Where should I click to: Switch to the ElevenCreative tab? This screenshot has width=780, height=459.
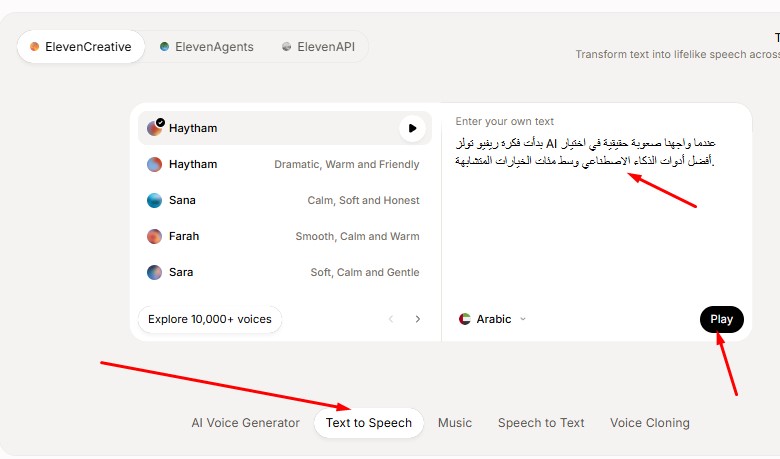coord(81,47)
